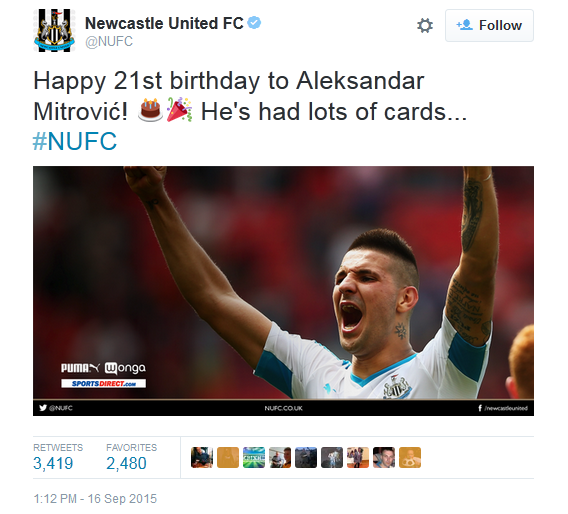Open the avatar showing two men

(280, 457)
